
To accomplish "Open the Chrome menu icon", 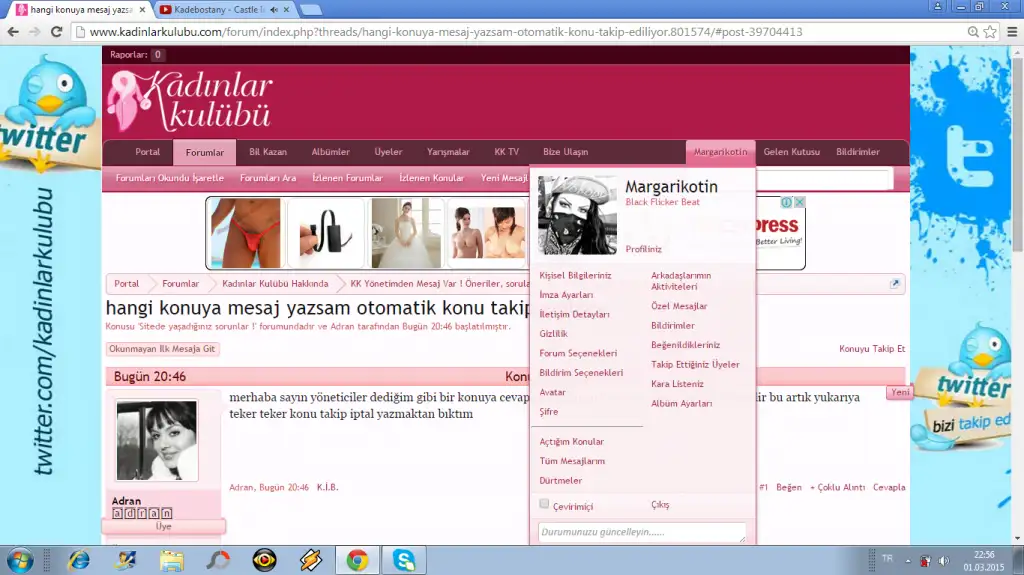I will click(1012, 32).
